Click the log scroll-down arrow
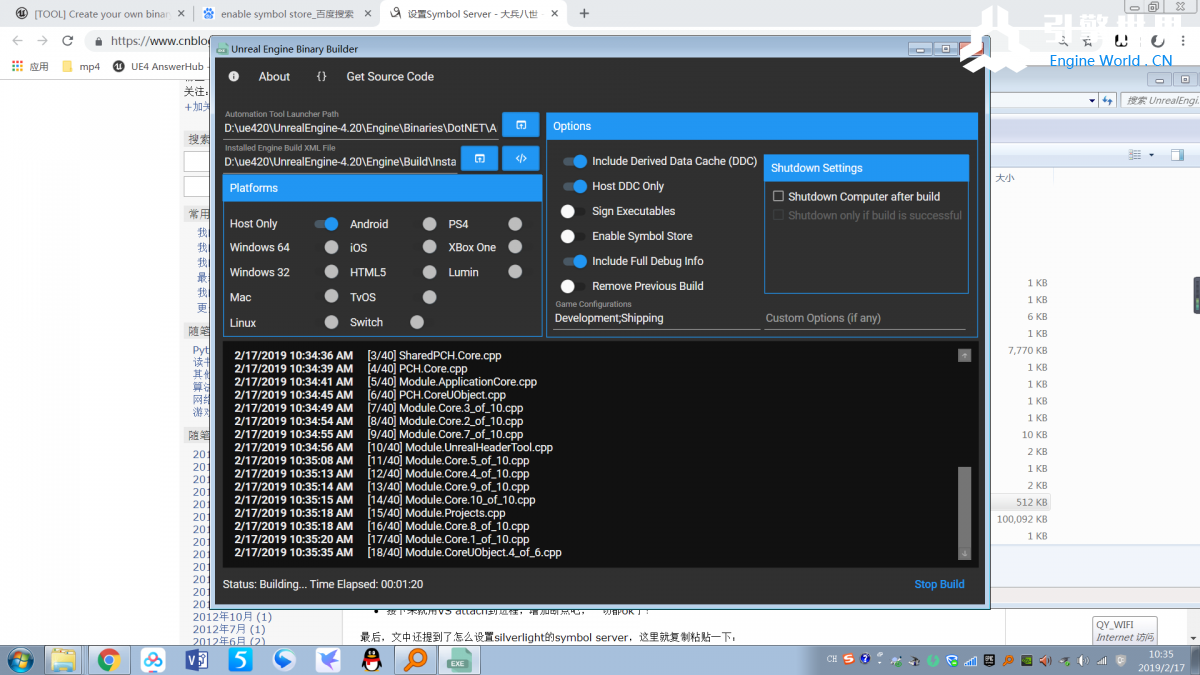Screen dimensions: 1200x675 (964, 553)
